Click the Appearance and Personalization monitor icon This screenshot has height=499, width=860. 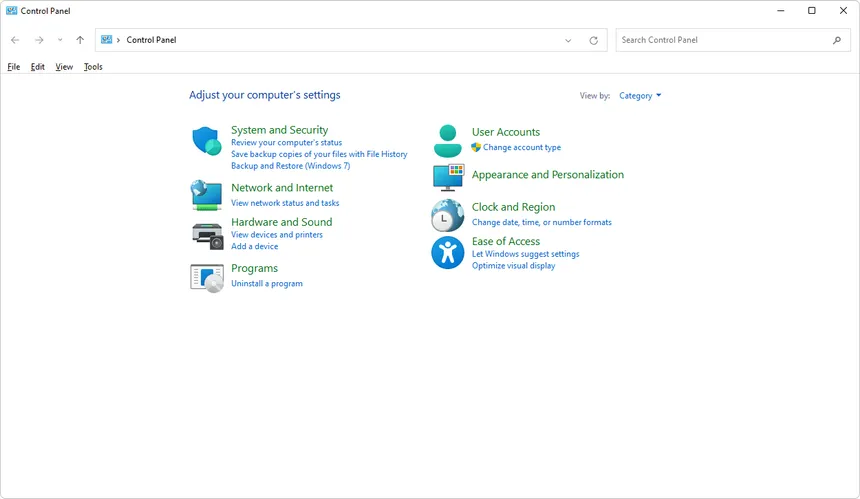pyautogui.click(x=448, y=177)
